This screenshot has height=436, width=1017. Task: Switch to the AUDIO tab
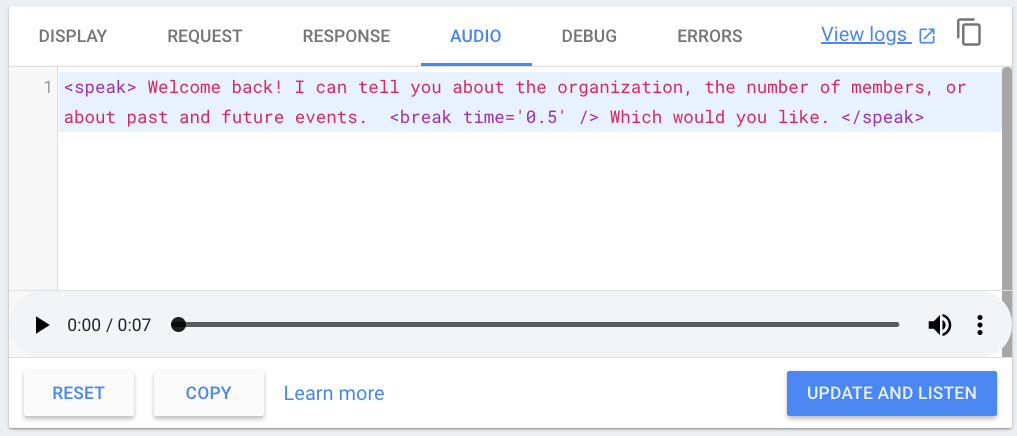(476, 36)
